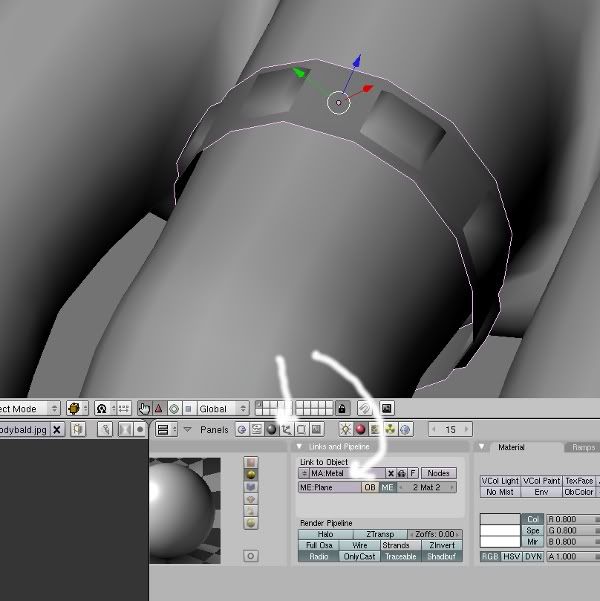Click the render this window icon
Viewport: 600px width, 601px height.
pyautogui.click(x=386, y=409)
